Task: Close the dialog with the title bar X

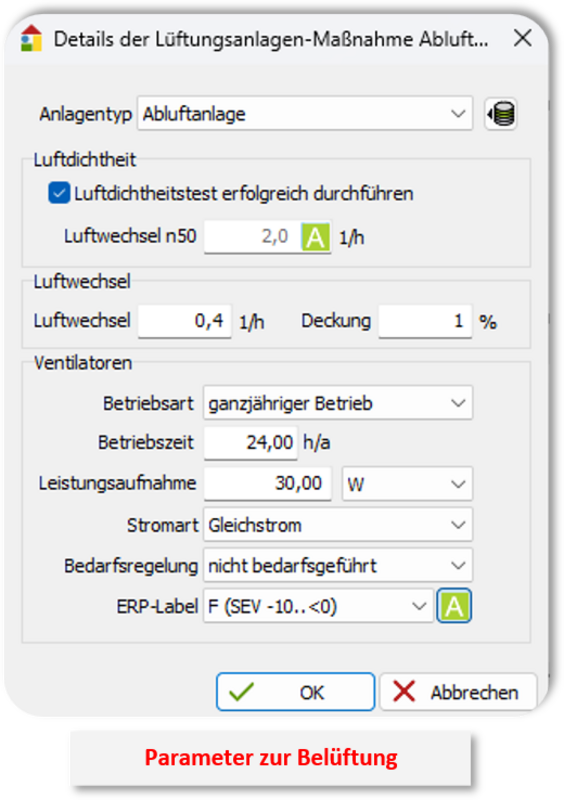Action: [x=523, y=38]
